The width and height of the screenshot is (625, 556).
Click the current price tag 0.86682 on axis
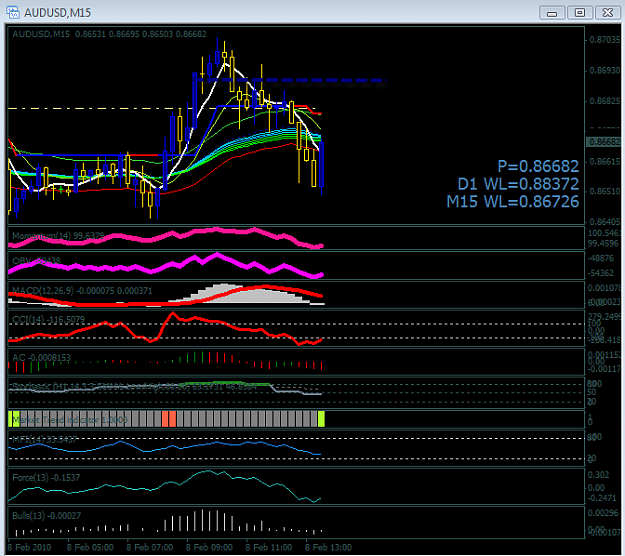[x=603, y=142]
